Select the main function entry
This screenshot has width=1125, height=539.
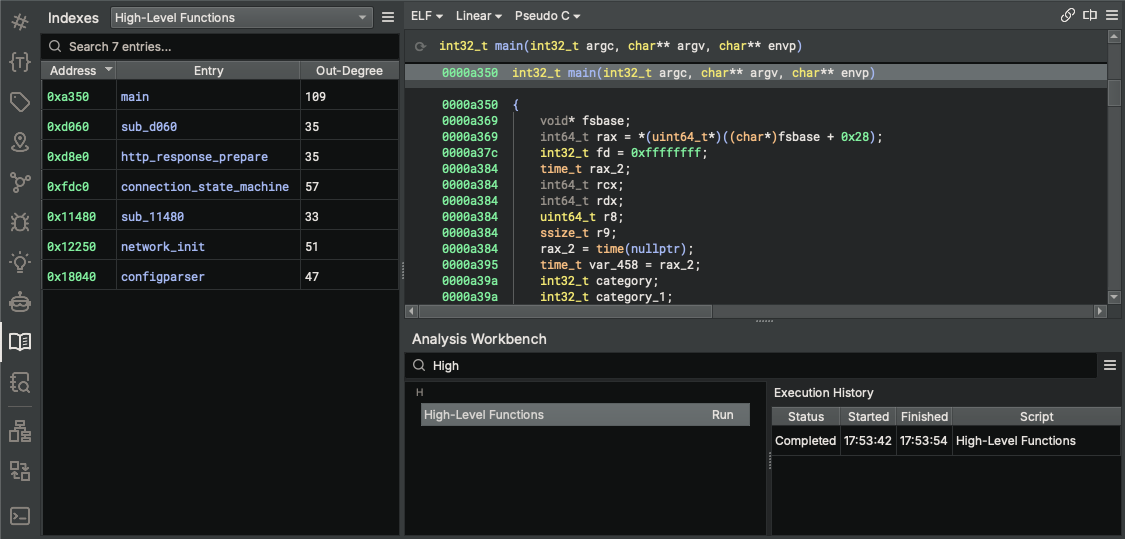coord(135,96)
